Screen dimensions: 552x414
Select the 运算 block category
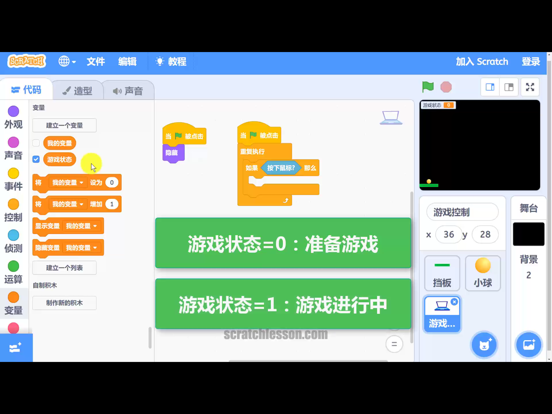[x=13, y=272]
